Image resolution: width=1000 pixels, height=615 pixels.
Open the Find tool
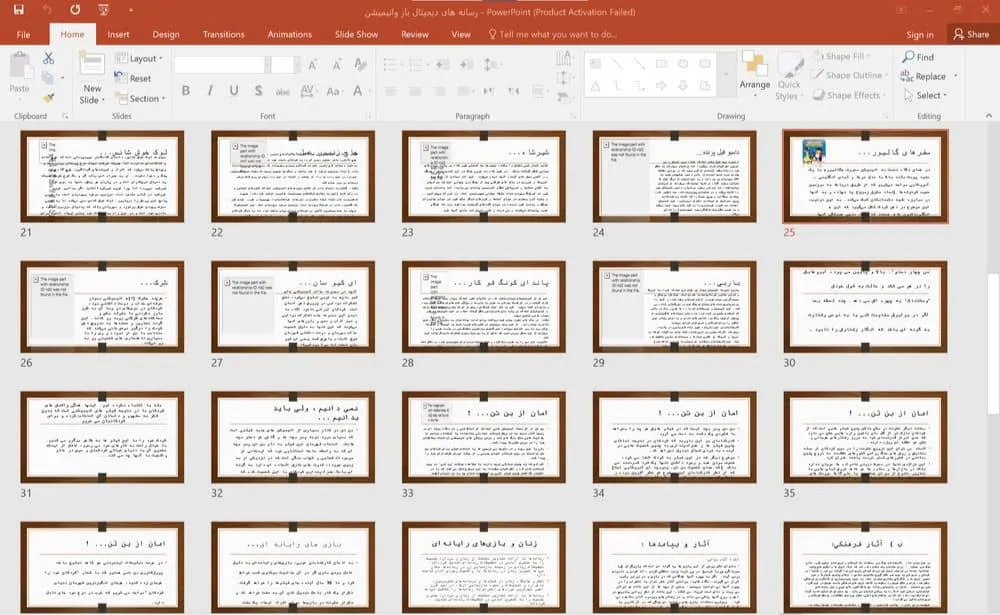point(918,57)
